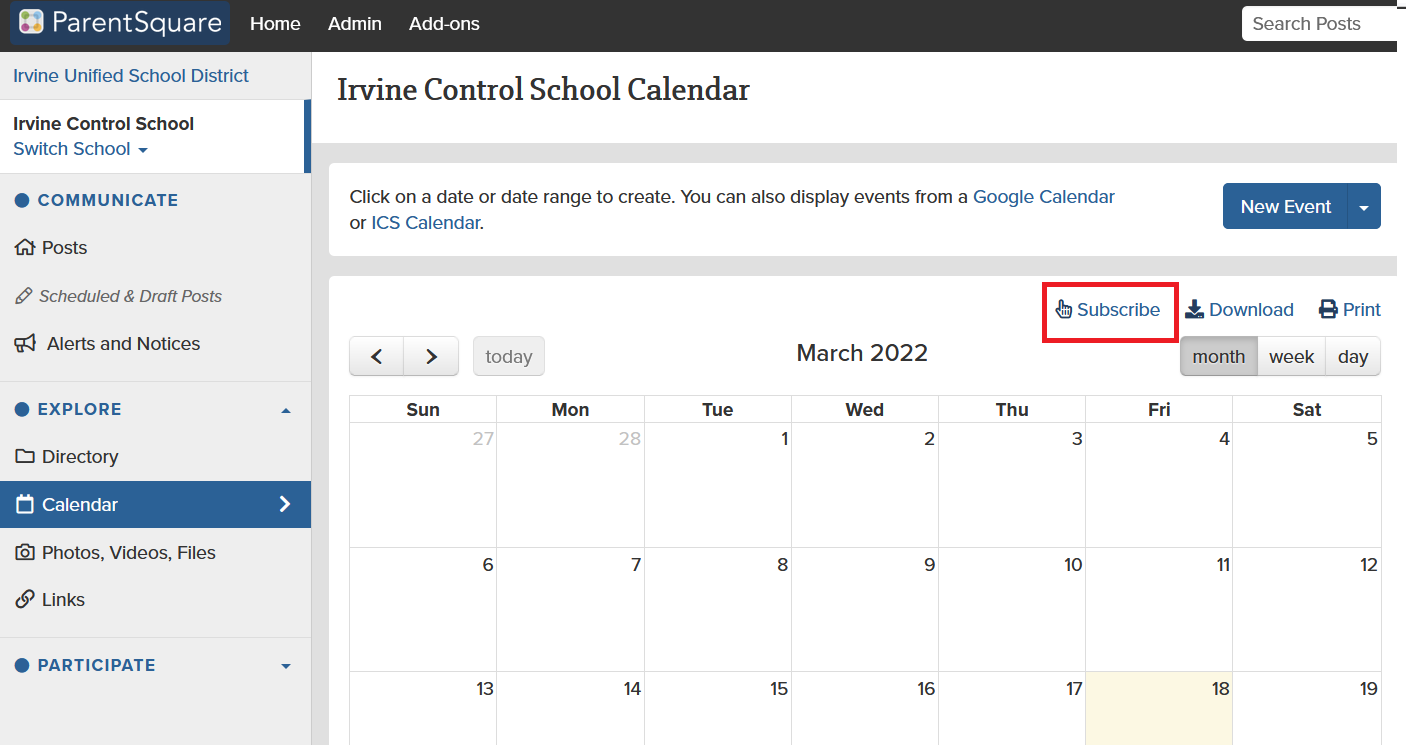
Task: Switch calendar to day view
Action: click(1352, 356)
